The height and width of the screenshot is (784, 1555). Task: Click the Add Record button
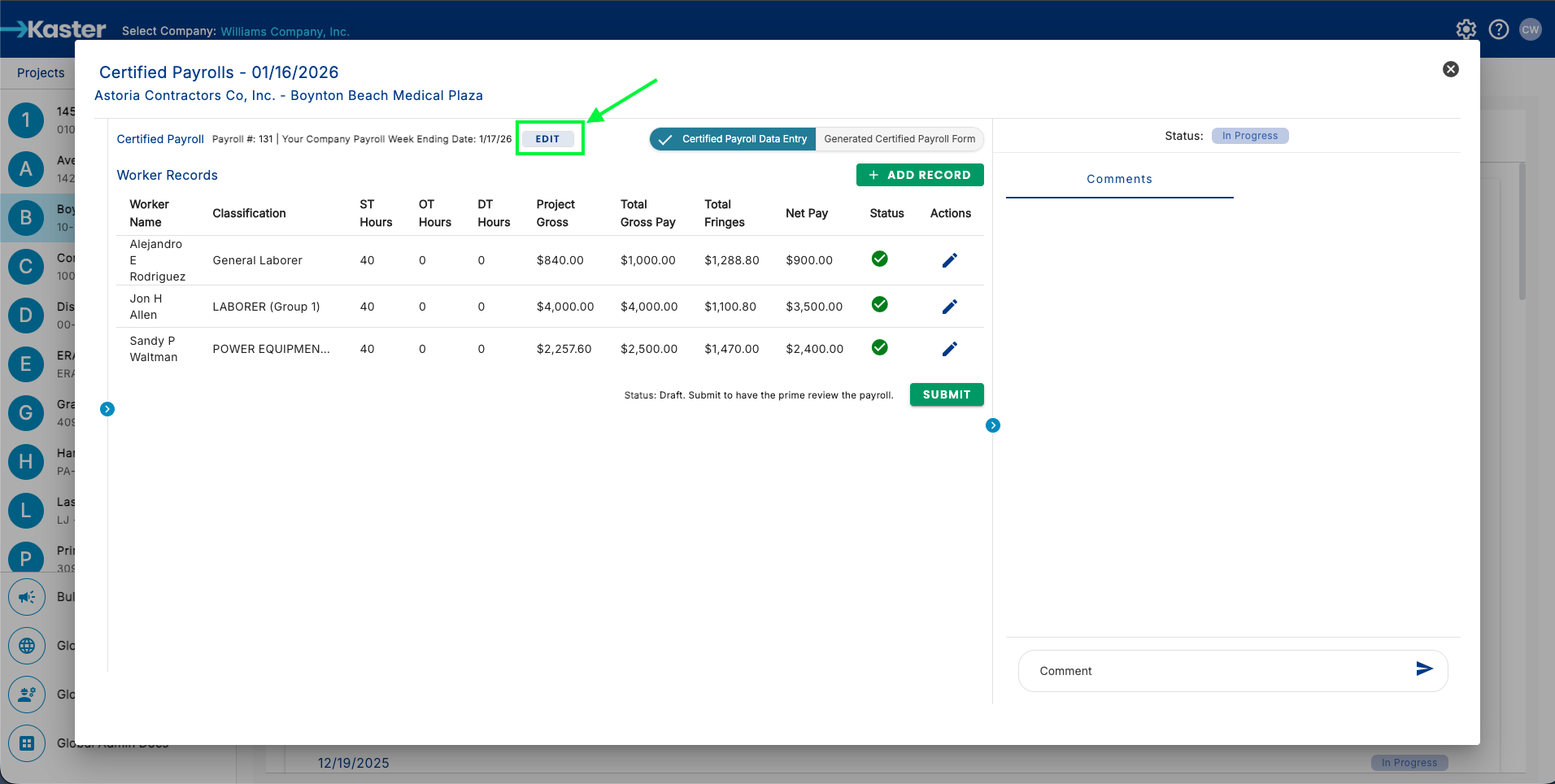(x=919, y=175)
